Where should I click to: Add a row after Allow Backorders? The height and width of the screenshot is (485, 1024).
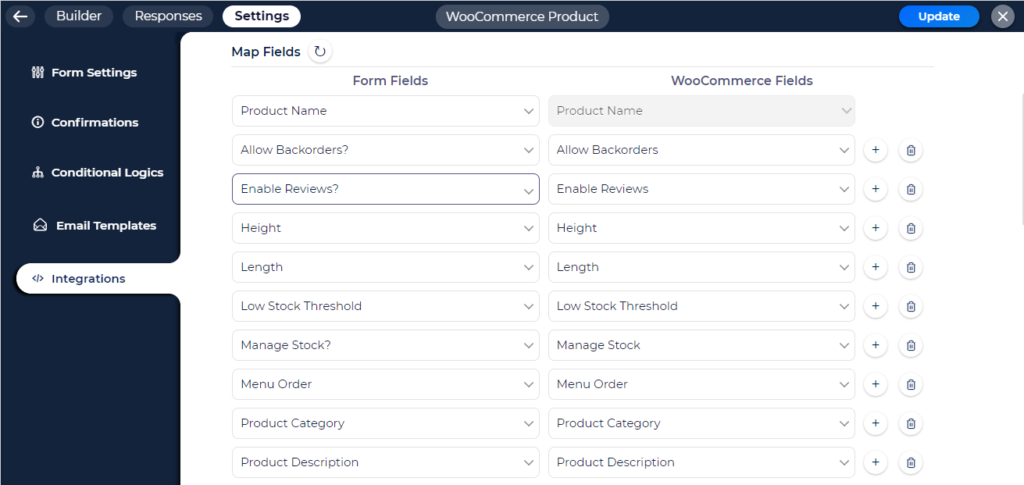(875, 150)
